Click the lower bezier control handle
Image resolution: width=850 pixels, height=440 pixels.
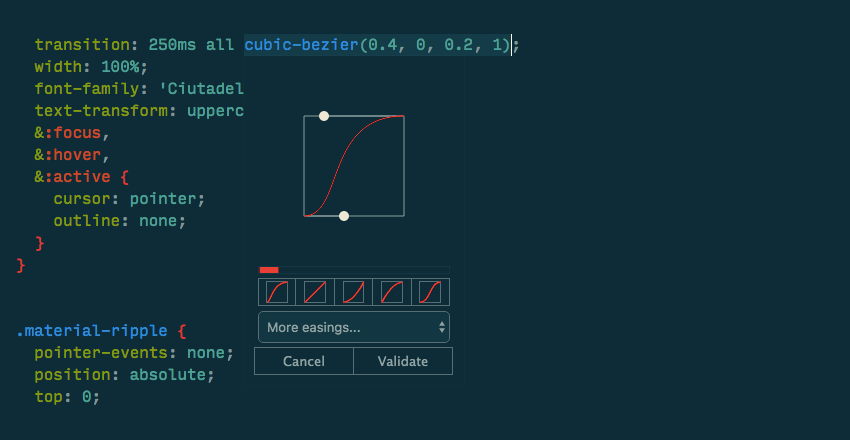point(344,216)
